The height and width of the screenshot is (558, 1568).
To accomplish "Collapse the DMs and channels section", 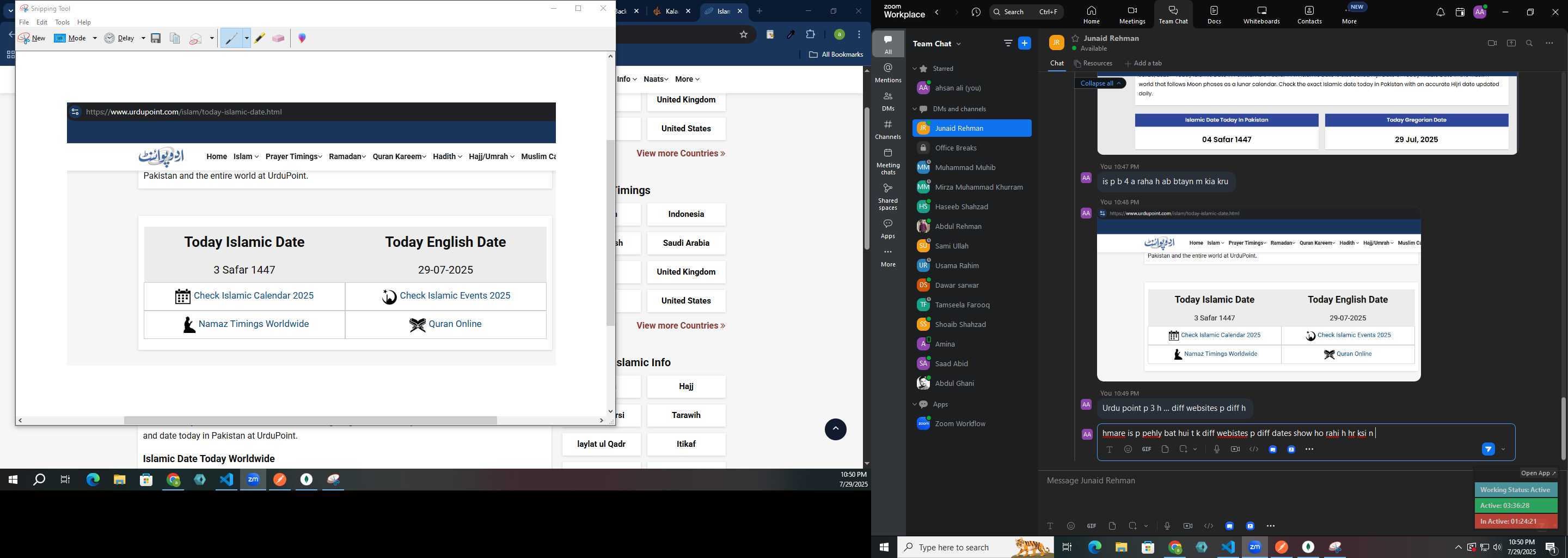I will tap(914, 110).
